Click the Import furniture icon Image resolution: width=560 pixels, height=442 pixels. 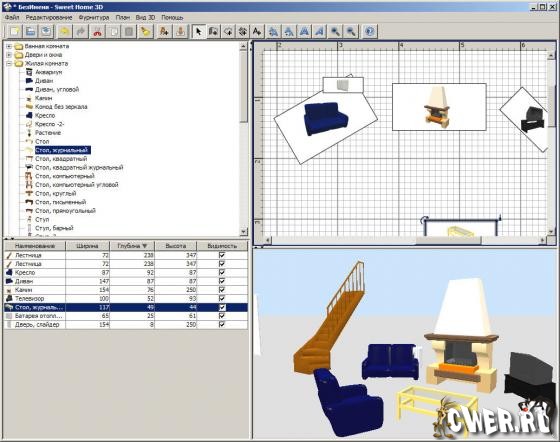(x=180, y=32)
